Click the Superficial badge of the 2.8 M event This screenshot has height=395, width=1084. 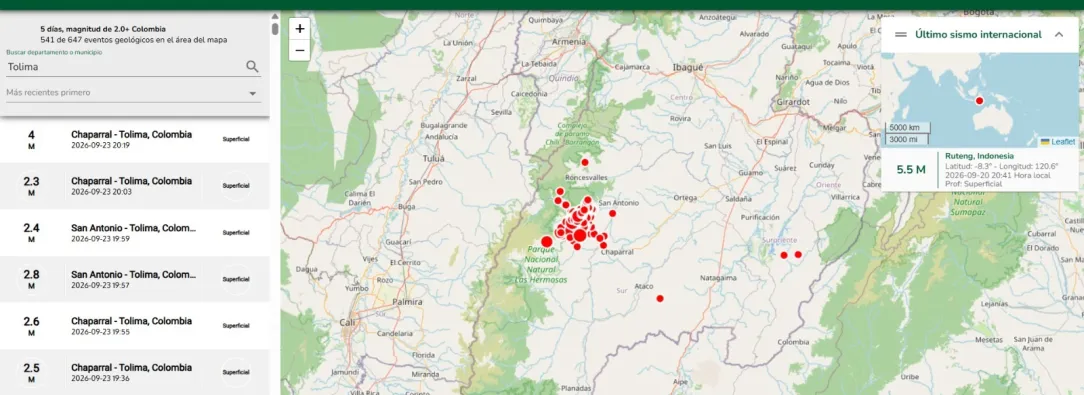pos(236,279)
